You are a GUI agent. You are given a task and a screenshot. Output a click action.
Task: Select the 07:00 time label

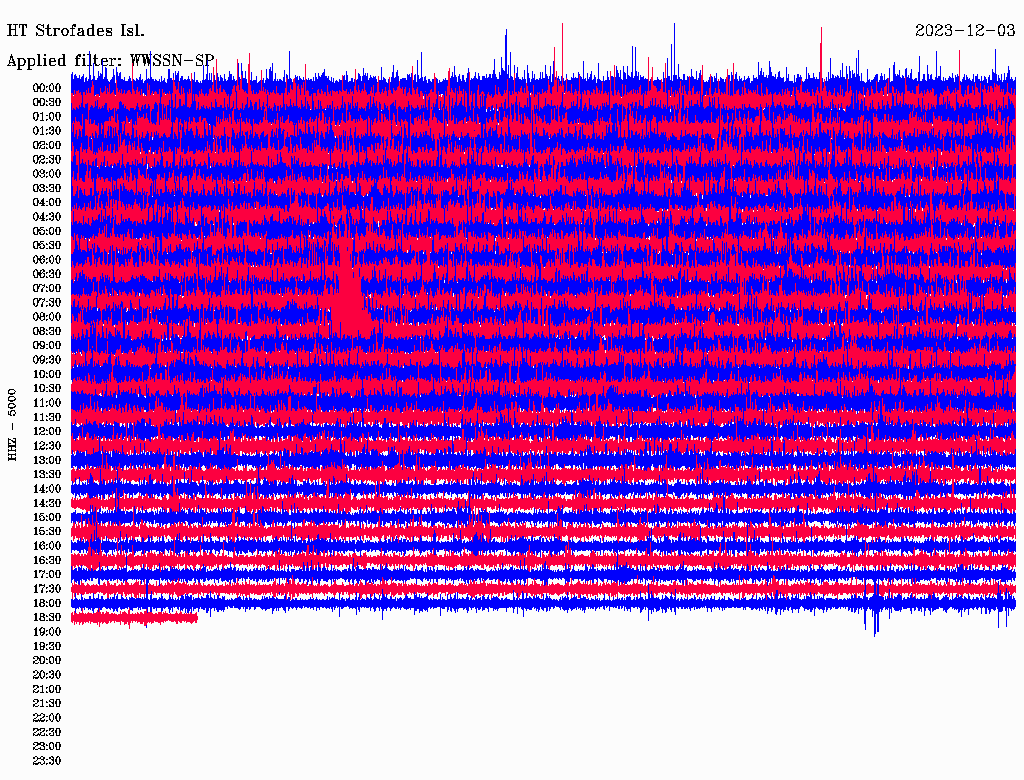coord(47,289)
